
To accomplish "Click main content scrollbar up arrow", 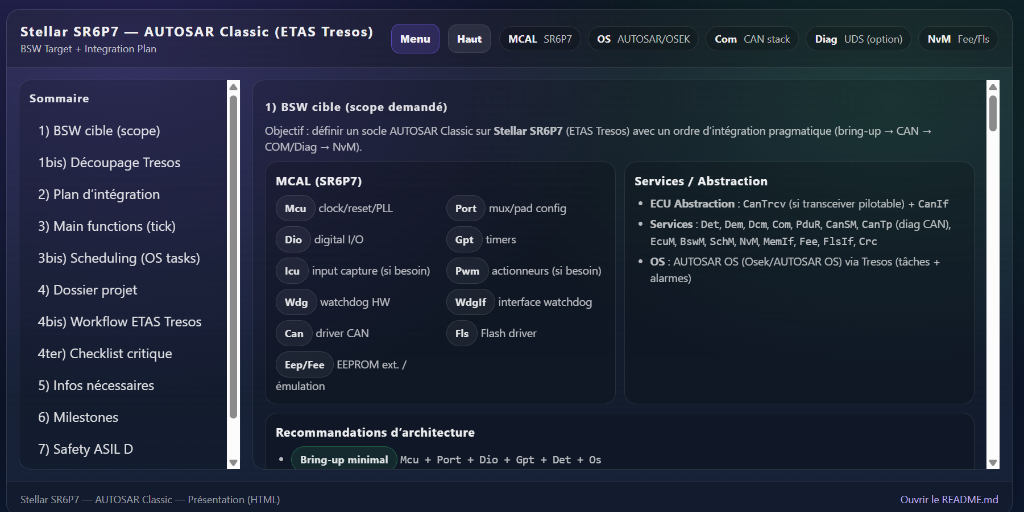I will click(x=993, y=87).
